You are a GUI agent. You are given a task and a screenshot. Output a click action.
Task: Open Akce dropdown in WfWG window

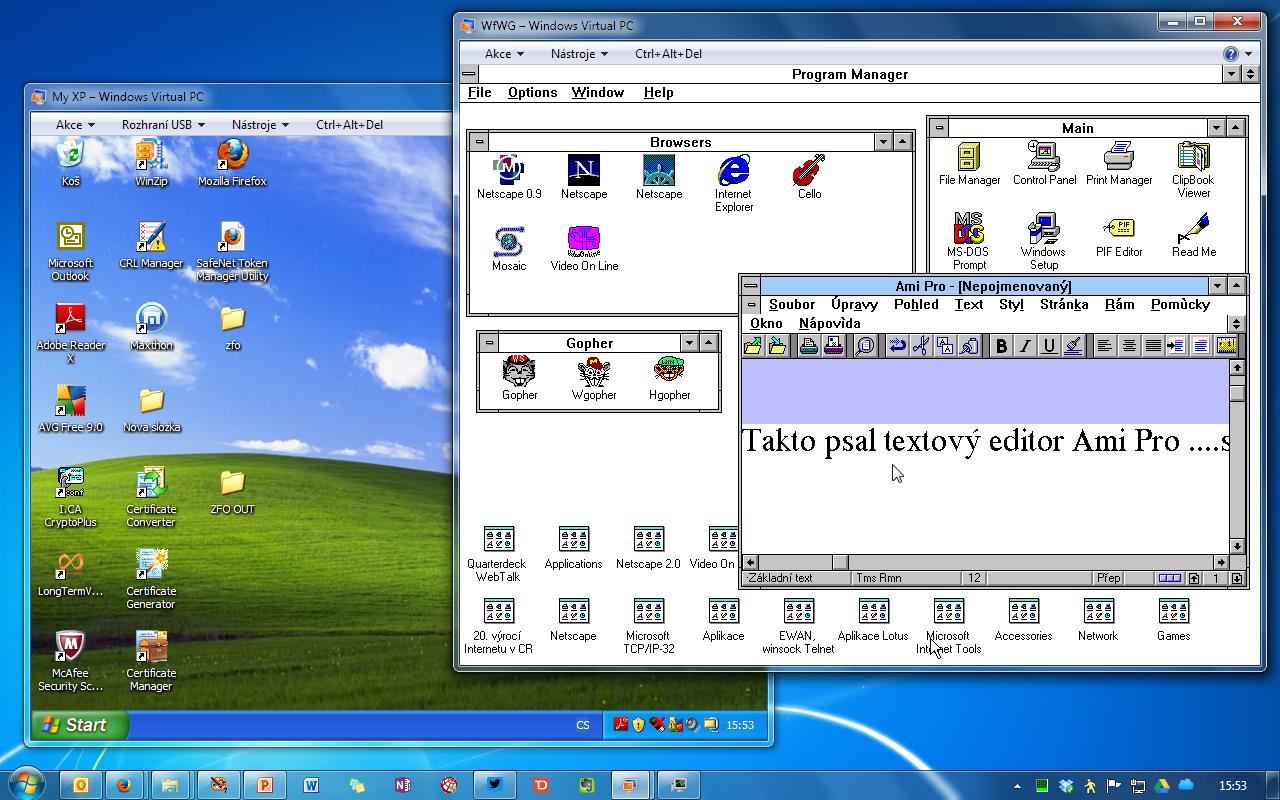point(504,54)
